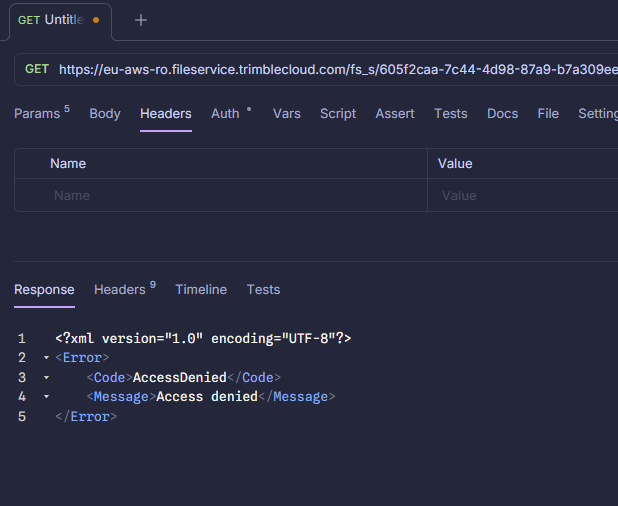The height and width of the screenshot is (506, 618).
Task: Open the response Headers tab
Action: (125, 289)
